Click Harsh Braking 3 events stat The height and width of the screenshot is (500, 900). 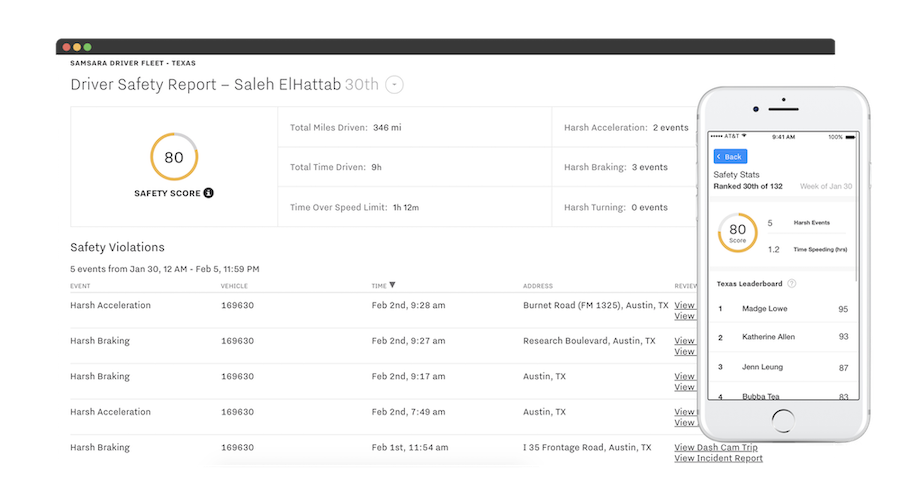[616, 167]
